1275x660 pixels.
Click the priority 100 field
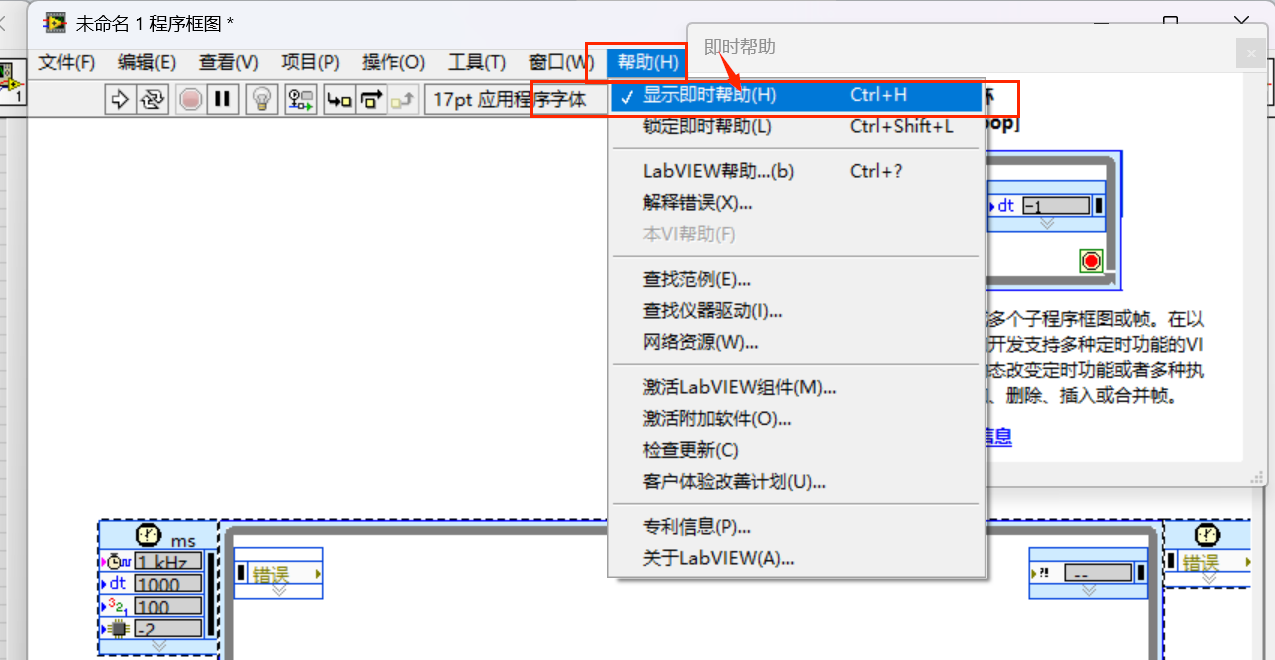(x=169, y=607)
